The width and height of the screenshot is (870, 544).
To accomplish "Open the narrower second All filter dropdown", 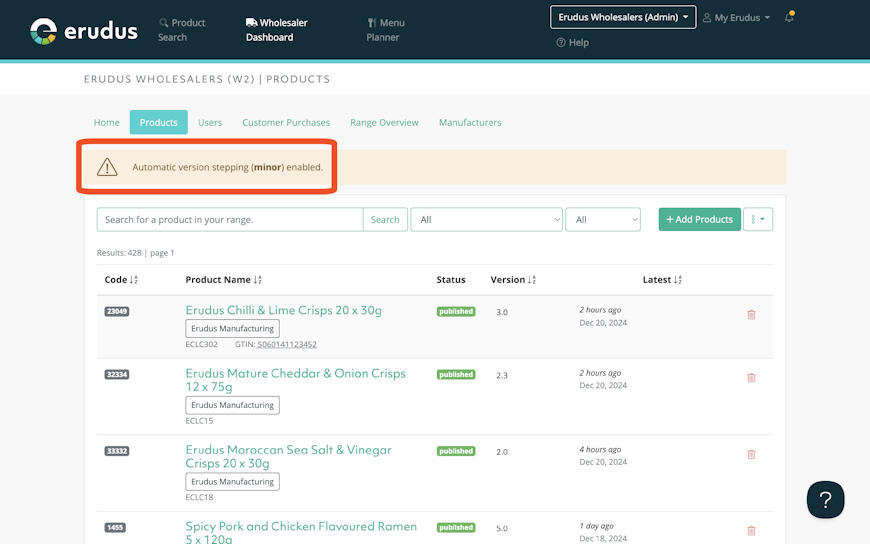I will coord(603,219).
